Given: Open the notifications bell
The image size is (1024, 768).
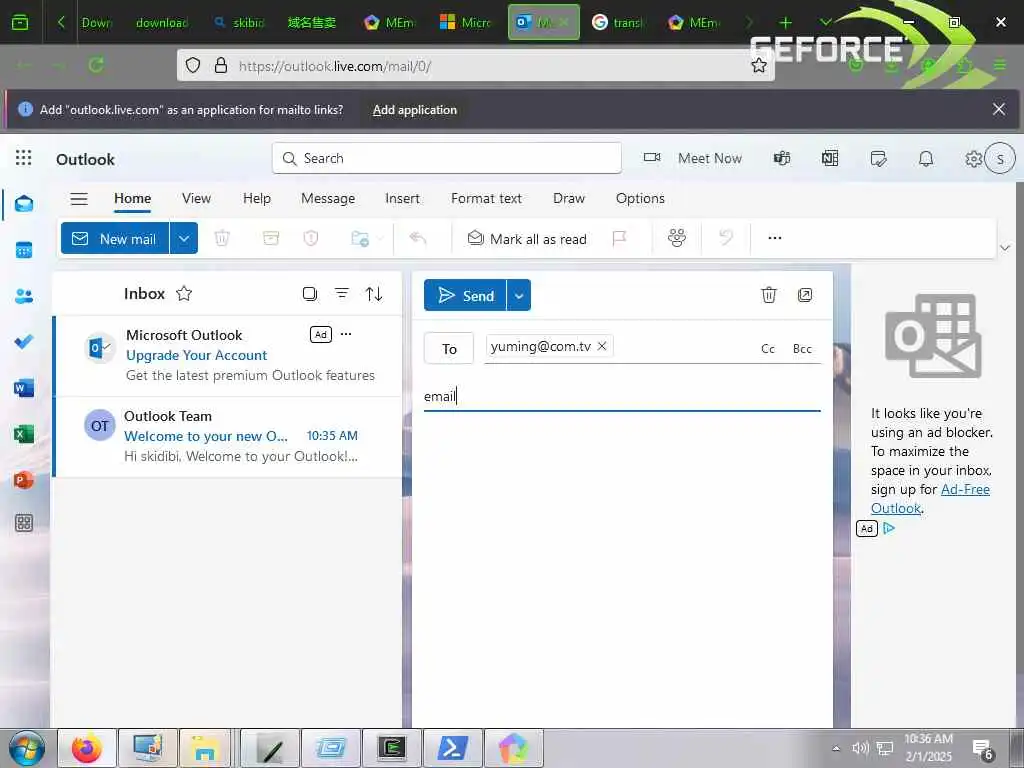Looking at the screenshot, I should 926,158.
